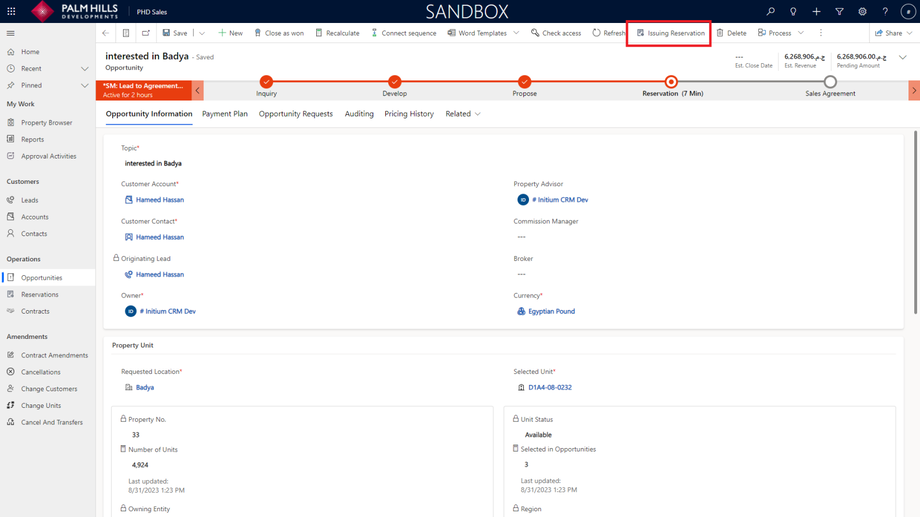Image resolution: width=920 pixels, height=517 pixels.
Task: Save the opportunity record
Action: [x=175, y=33]
